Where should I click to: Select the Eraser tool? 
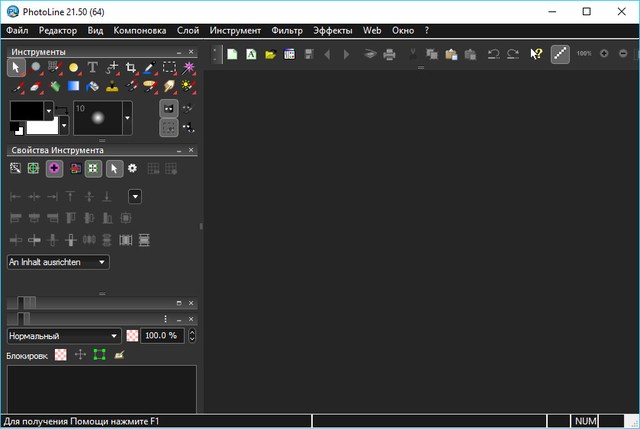35,87
